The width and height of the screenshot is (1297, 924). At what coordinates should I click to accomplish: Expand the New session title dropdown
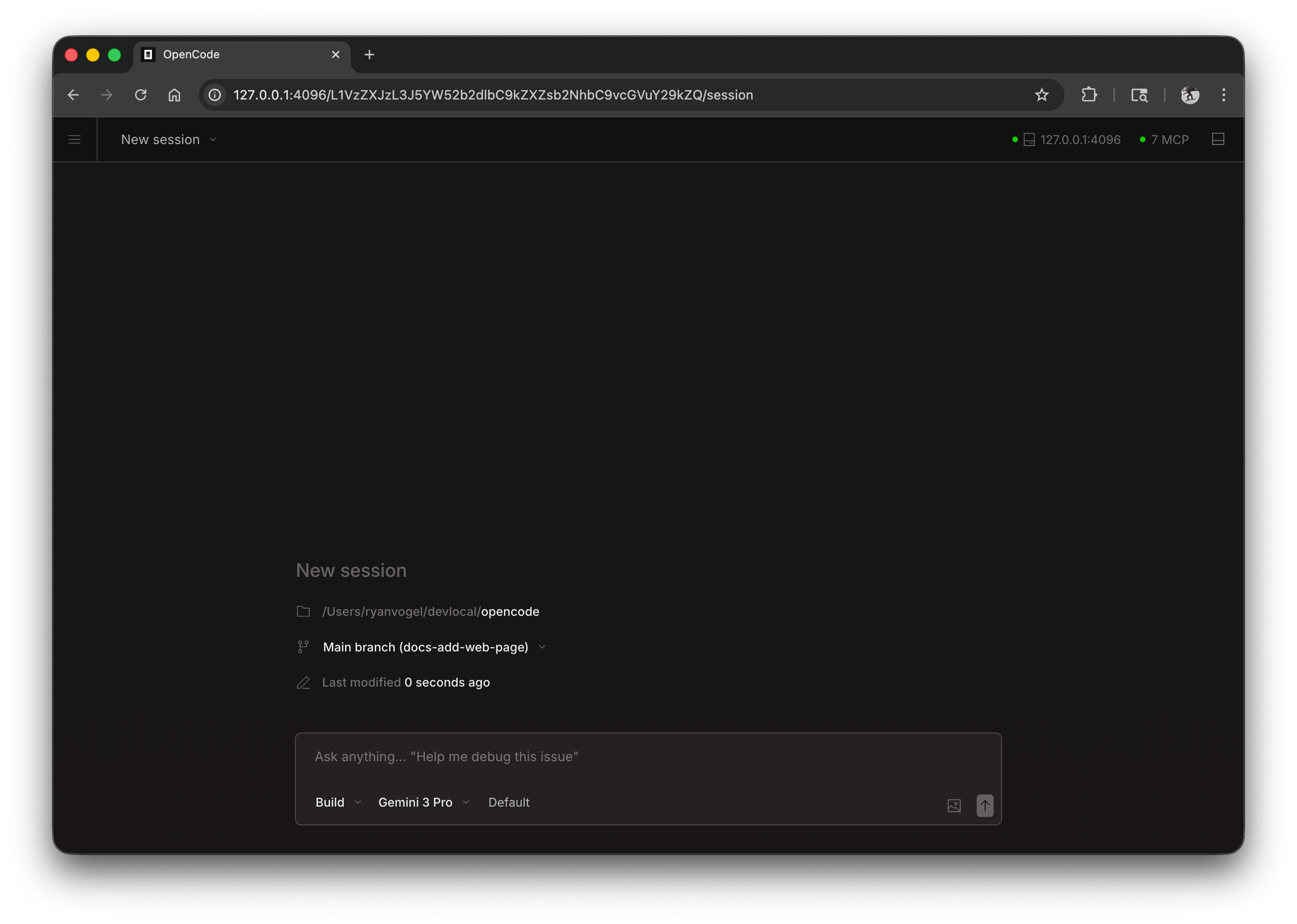click(x=168, y=139)
